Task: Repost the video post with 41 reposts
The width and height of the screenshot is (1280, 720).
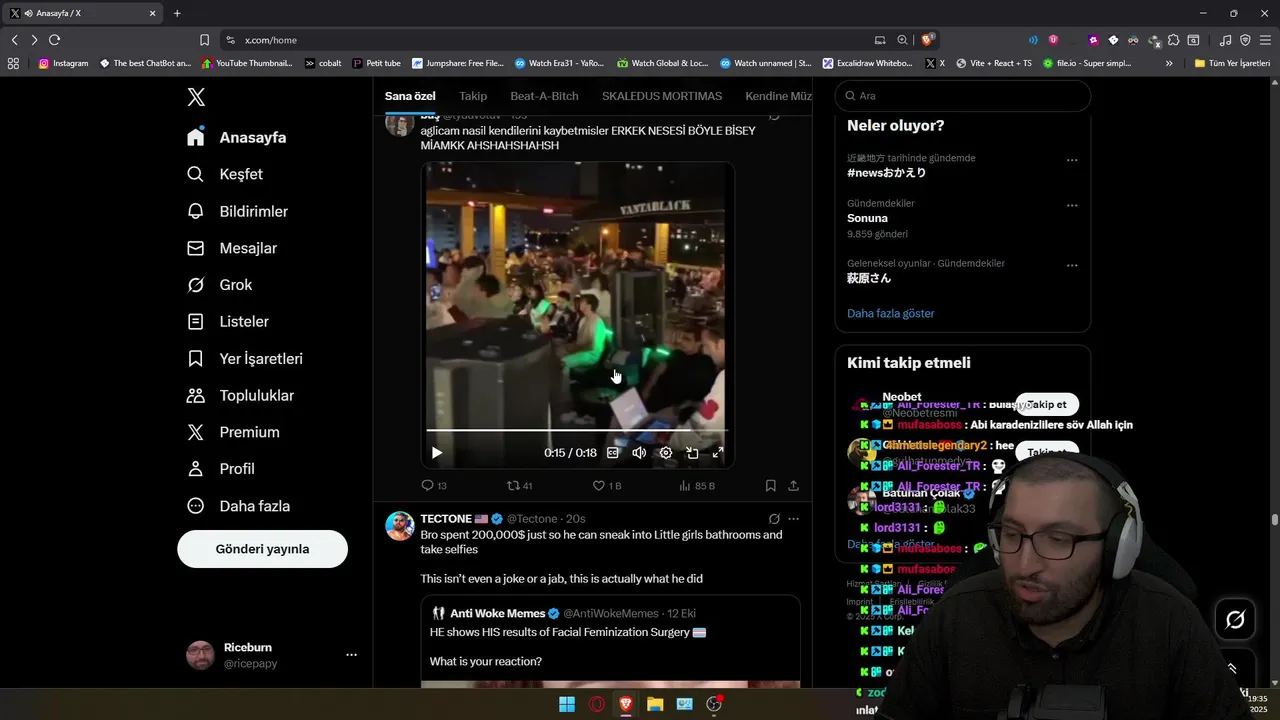Action: click(520, 486)
